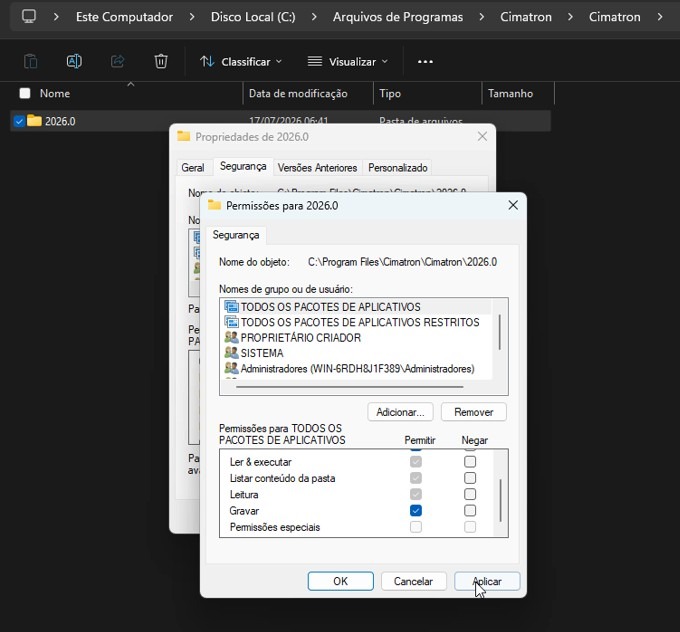Expand the chevron after Arquivos de Programas
The width and height of the screenshot is (680, 632).
[481, 17]
